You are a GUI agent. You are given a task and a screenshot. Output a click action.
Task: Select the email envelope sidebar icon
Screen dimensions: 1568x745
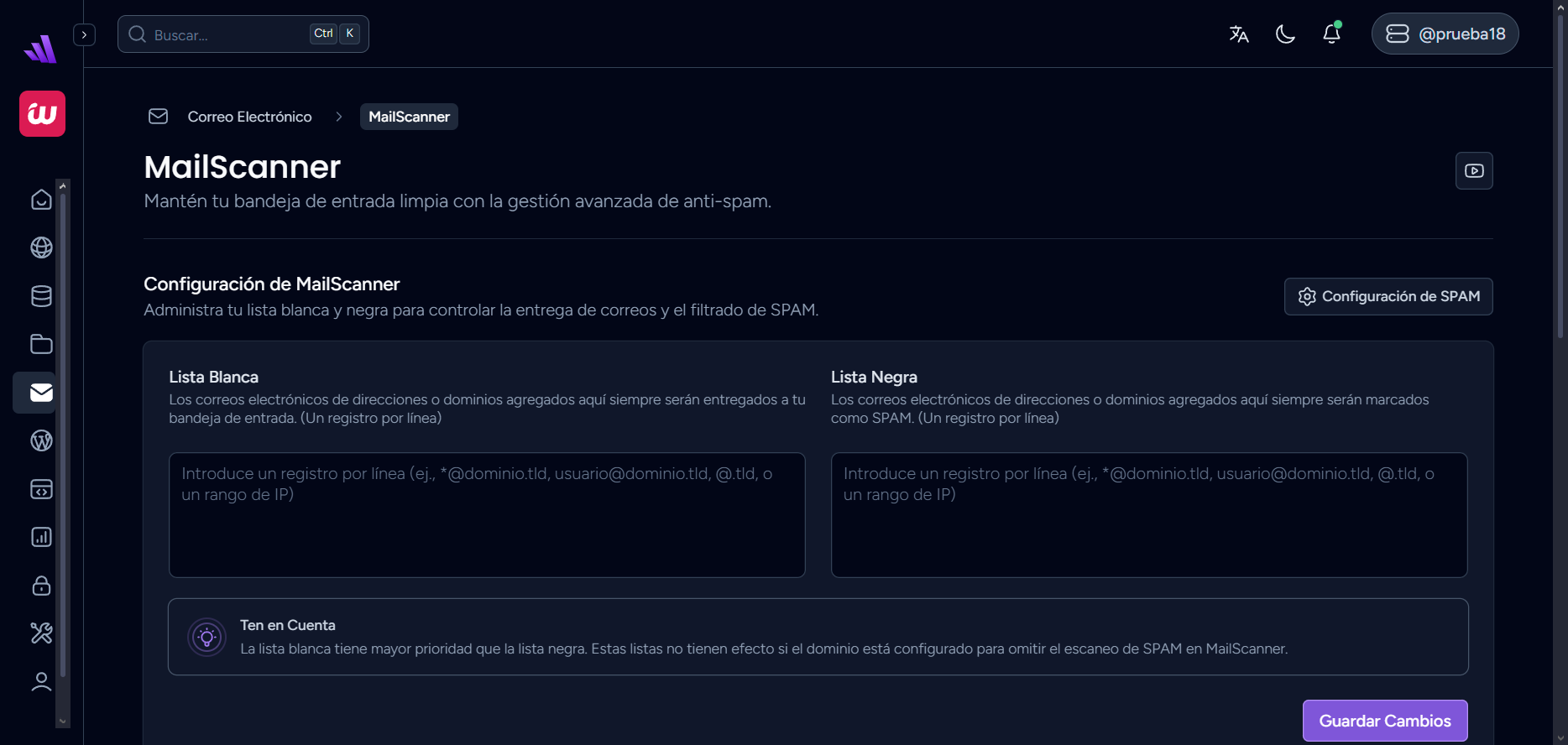[41, 393]
